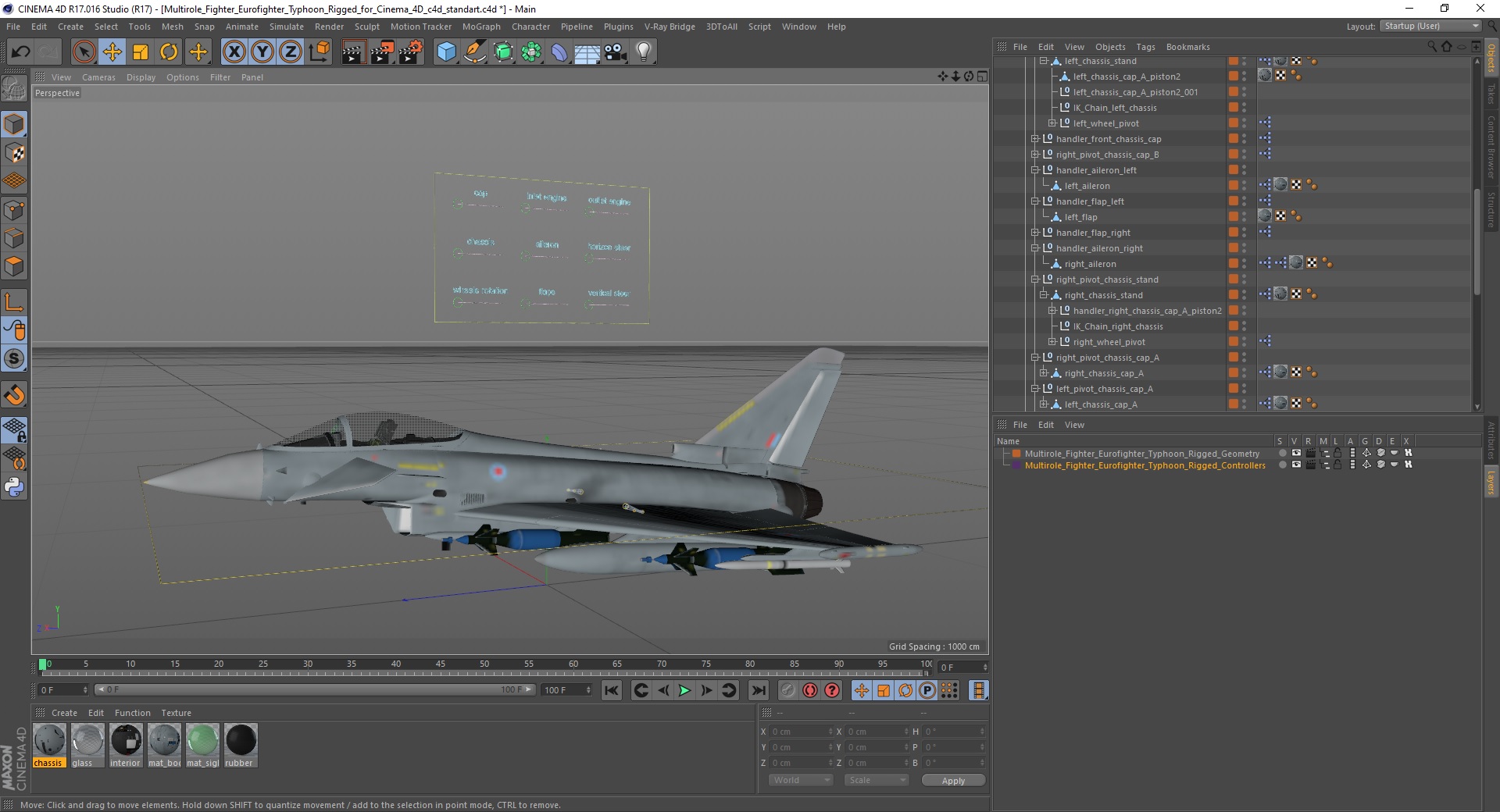Add a floor environment object
This screenshot has width=1500, height=812.
pos(587,52)
